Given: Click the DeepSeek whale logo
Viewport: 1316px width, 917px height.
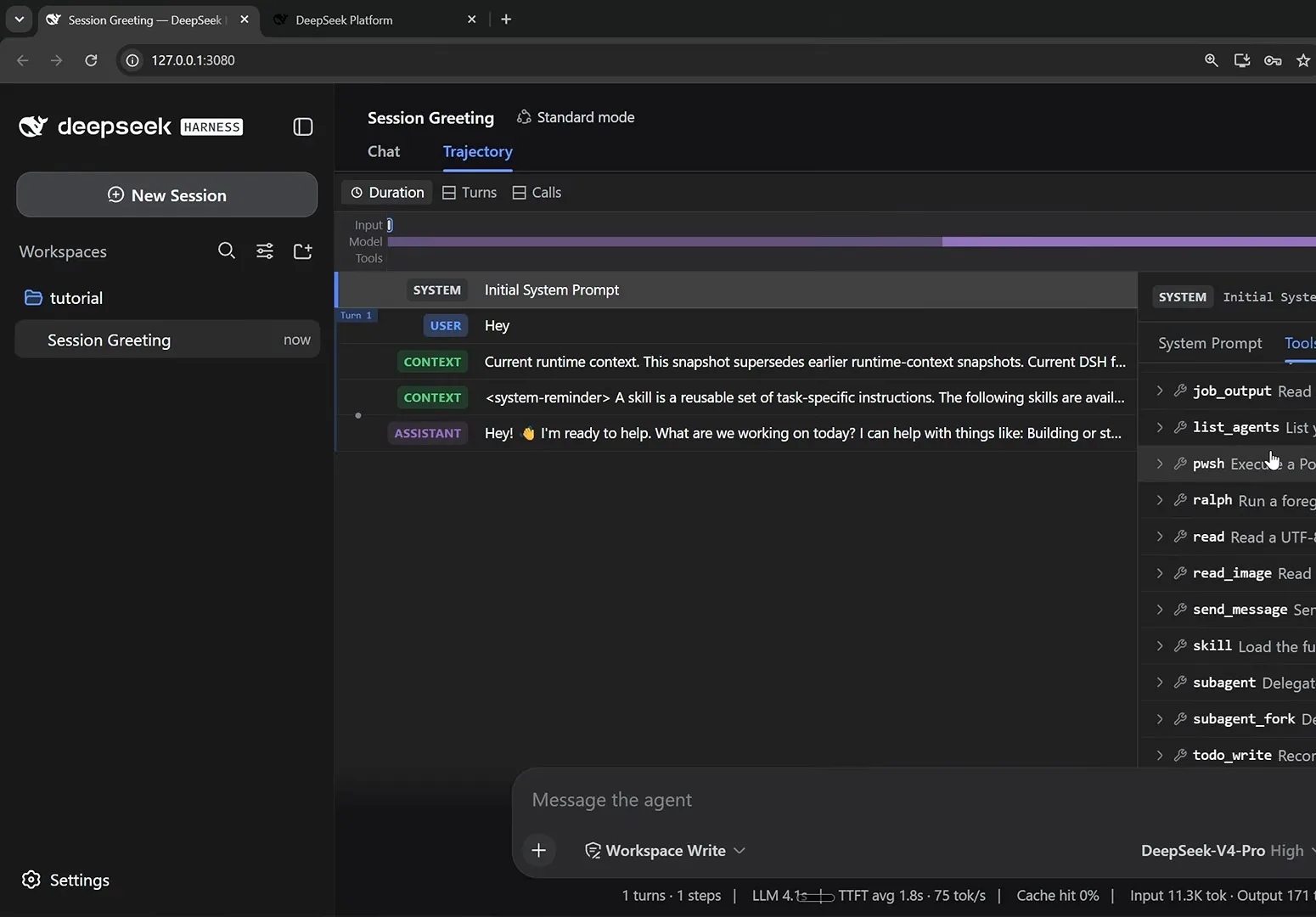Looking at the screenshot, I should (33, 127).
